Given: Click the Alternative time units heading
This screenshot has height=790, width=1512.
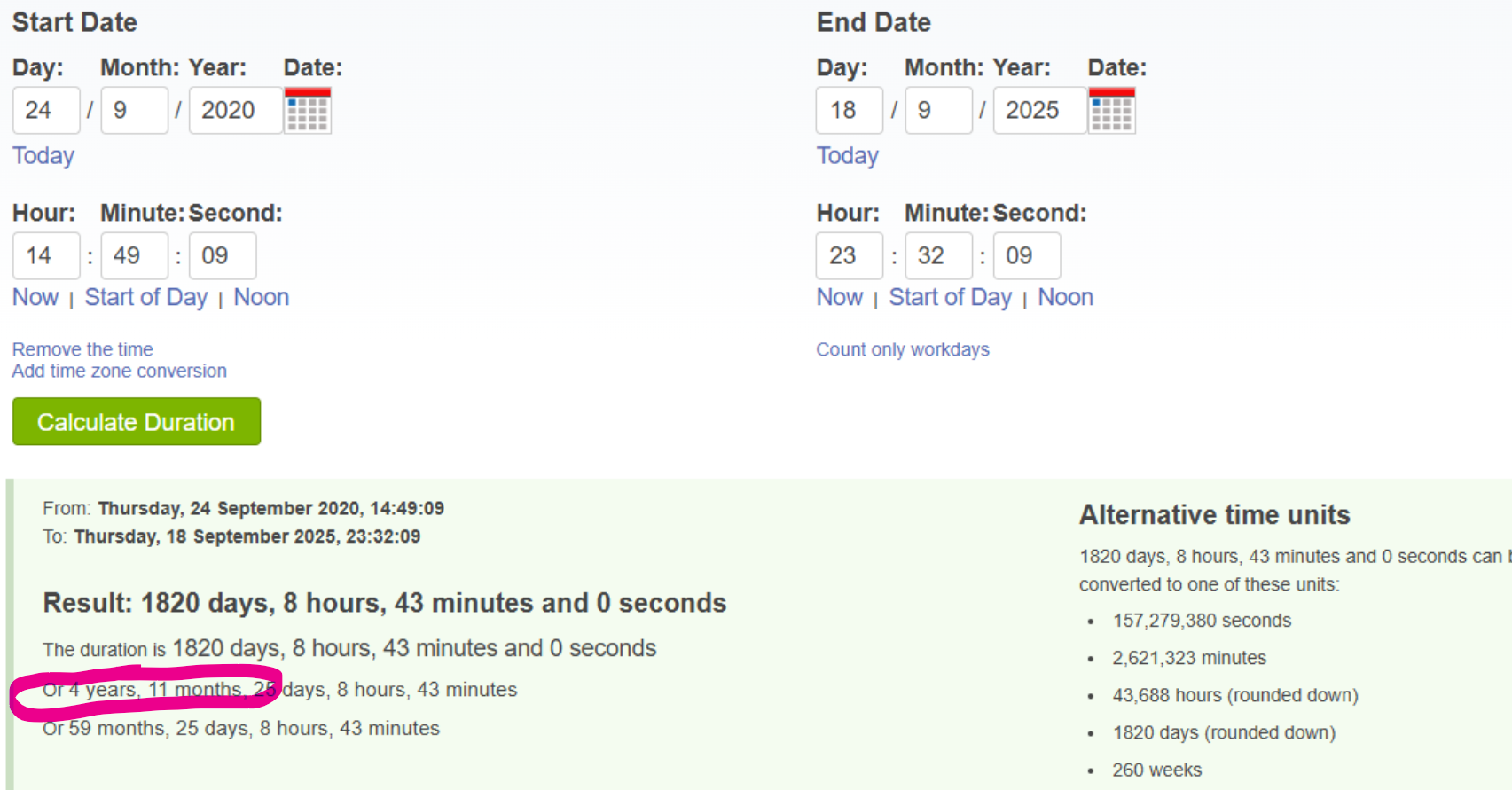Looking at the screenshot, I should pyautogui.click(x=1215, y=515).
